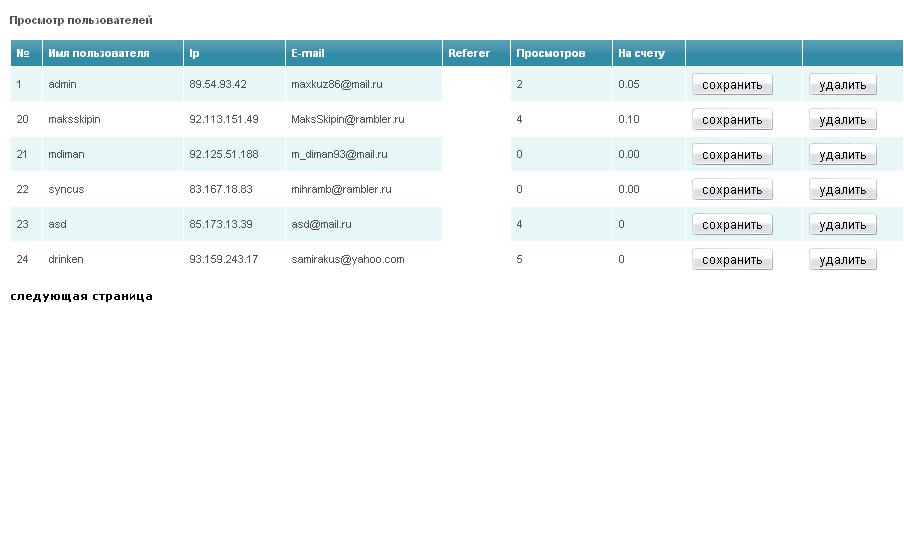Click balance value 0.10

pyautogui.click(x=629, y=119)
